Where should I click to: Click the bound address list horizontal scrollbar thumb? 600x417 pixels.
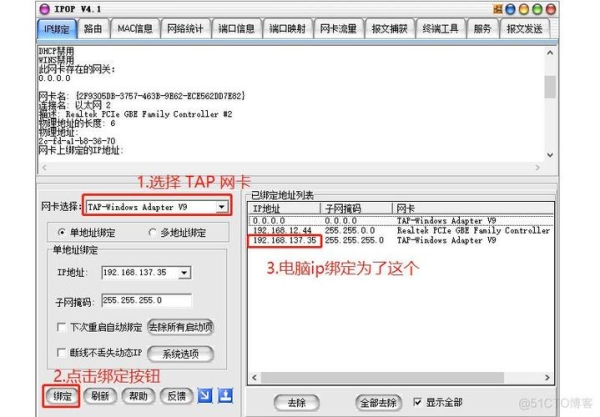pos(382,378)
